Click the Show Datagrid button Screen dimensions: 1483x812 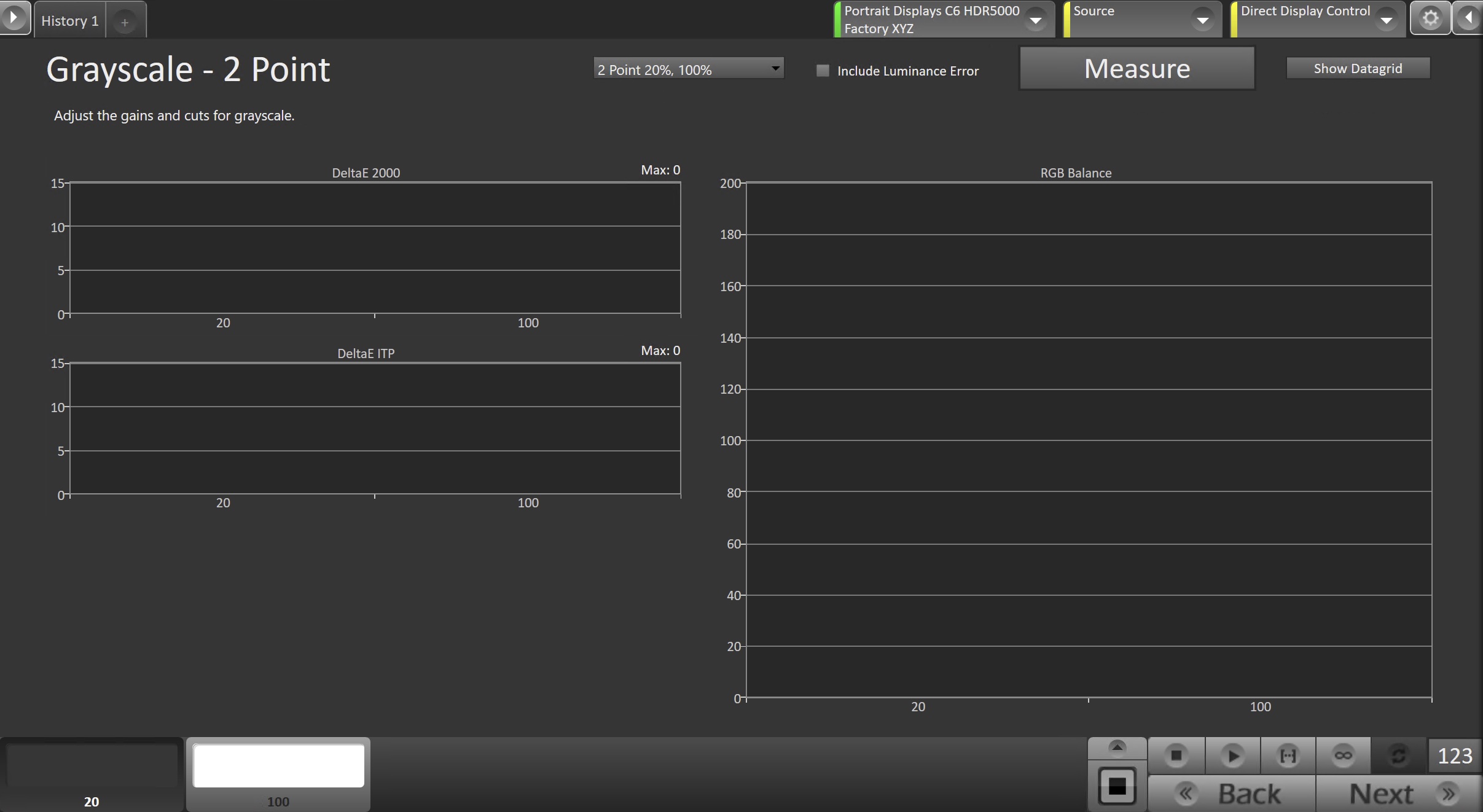1358,68
